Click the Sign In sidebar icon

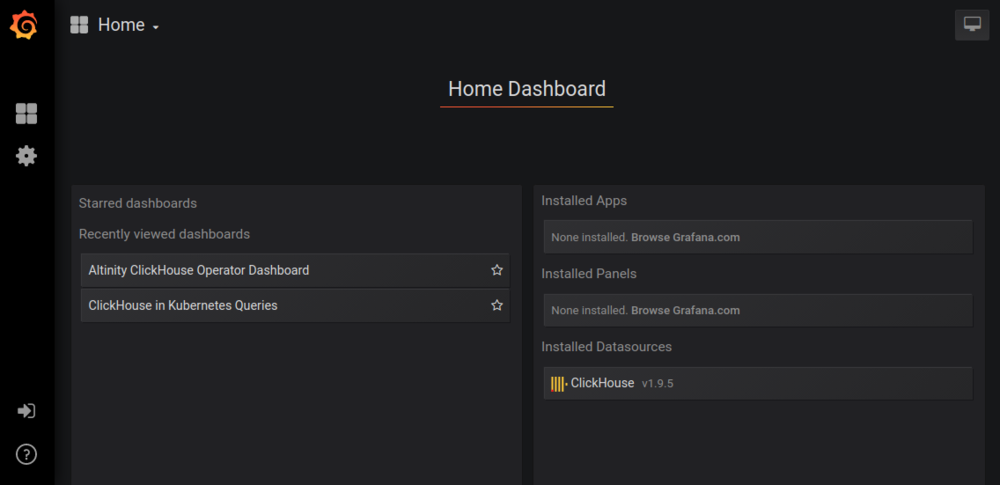tap(26, 411)
